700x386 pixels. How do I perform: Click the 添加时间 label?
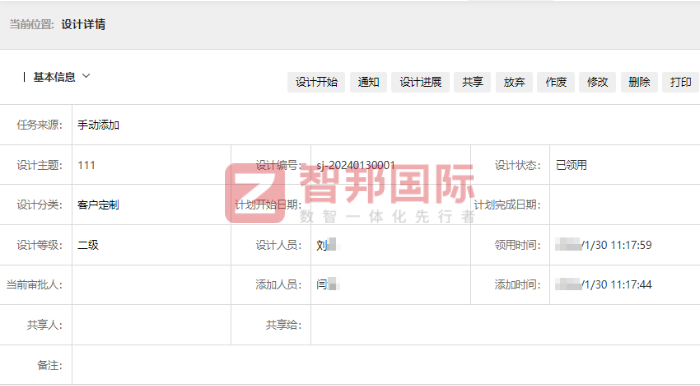518,284
